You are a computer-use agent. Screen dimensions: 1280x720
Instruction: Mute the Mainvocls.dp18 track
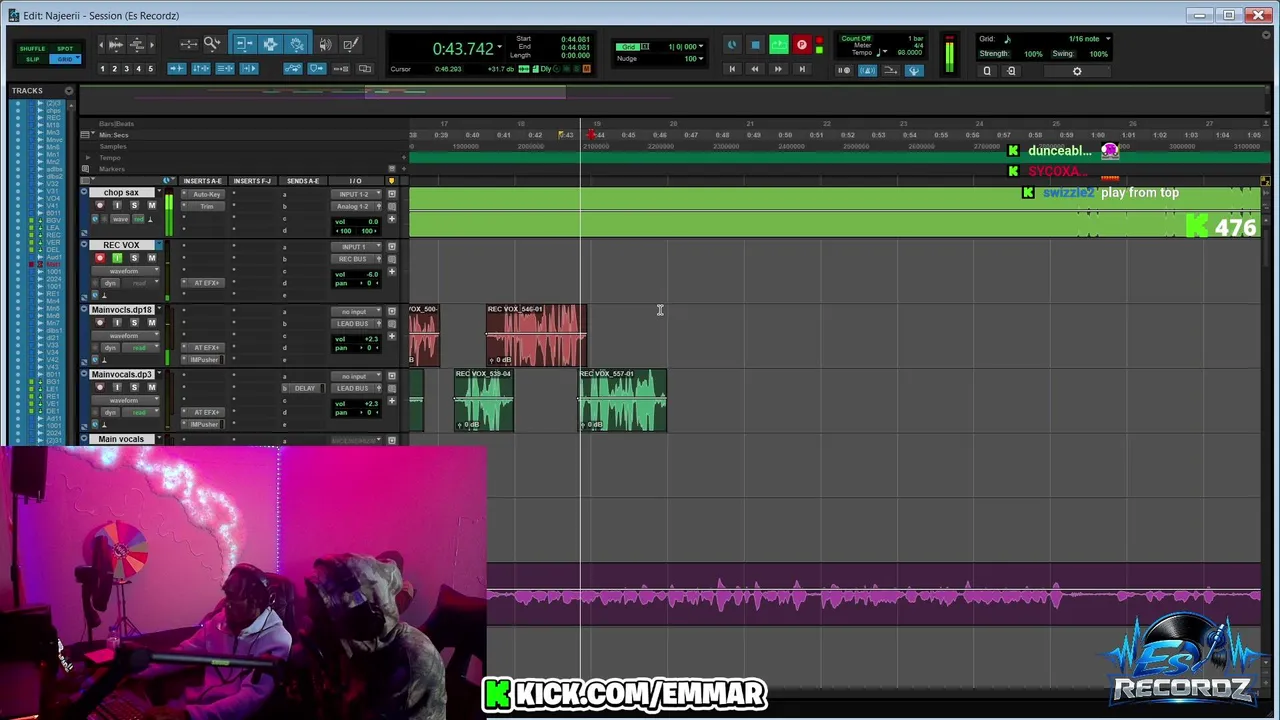pos(152,322)
